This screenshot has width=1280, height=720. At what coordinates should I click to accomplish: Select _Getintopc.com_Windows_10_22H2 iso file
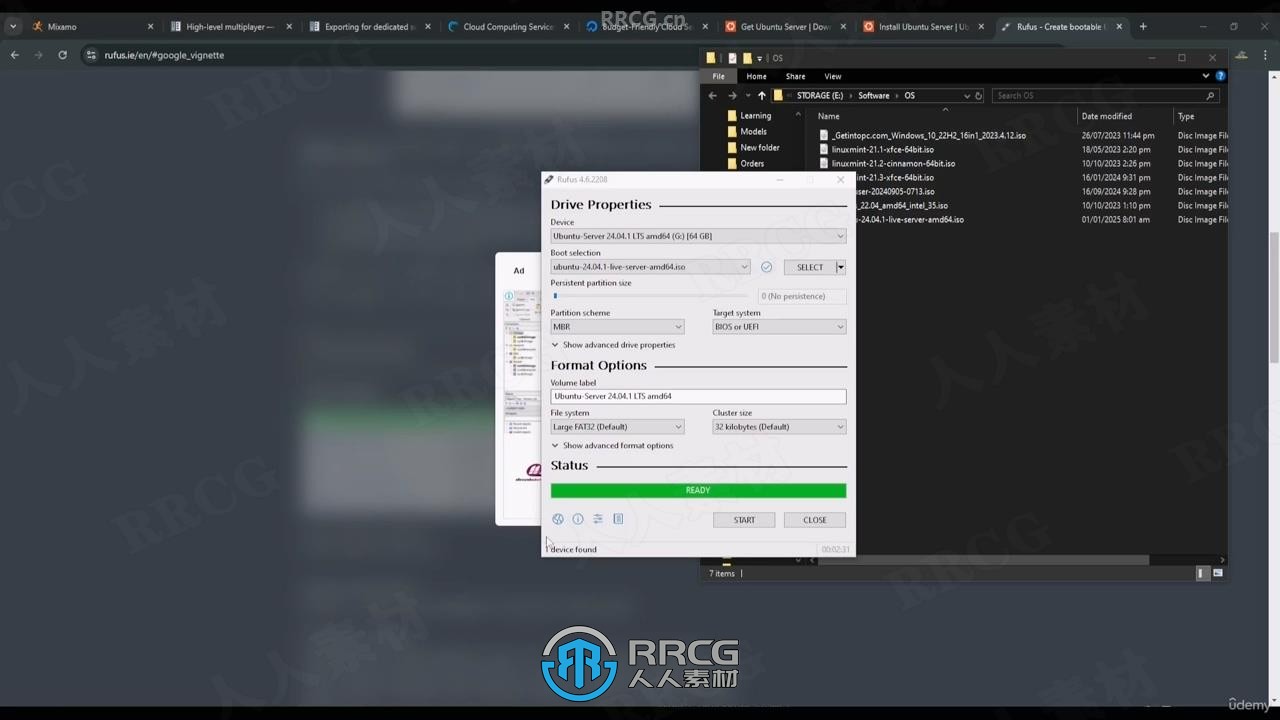(x=928, y=135)
